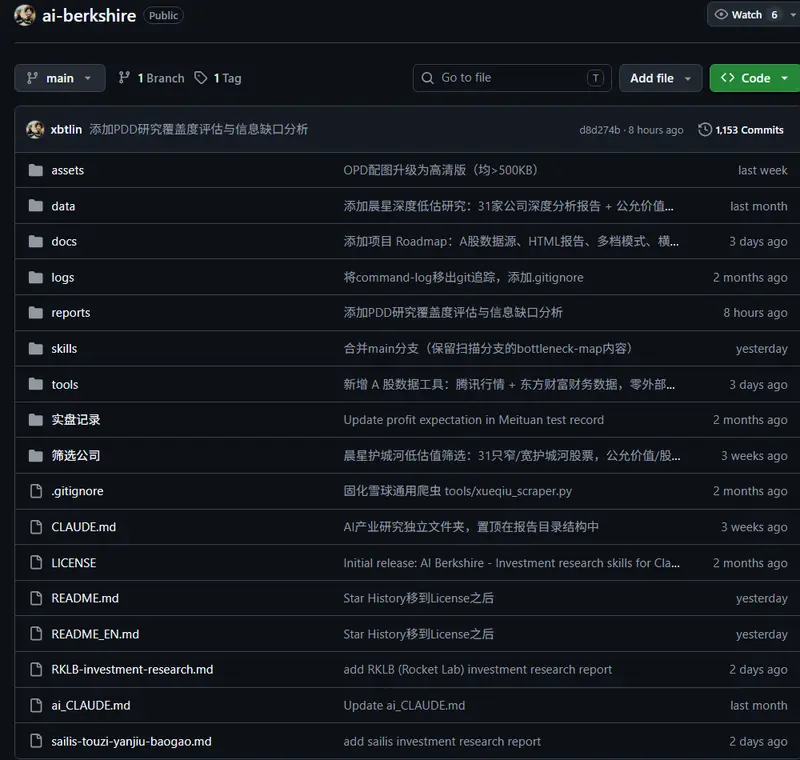Screen dimensions: 800x760
Task: Open the ai-berkshire repository name link
Action: 89,15
